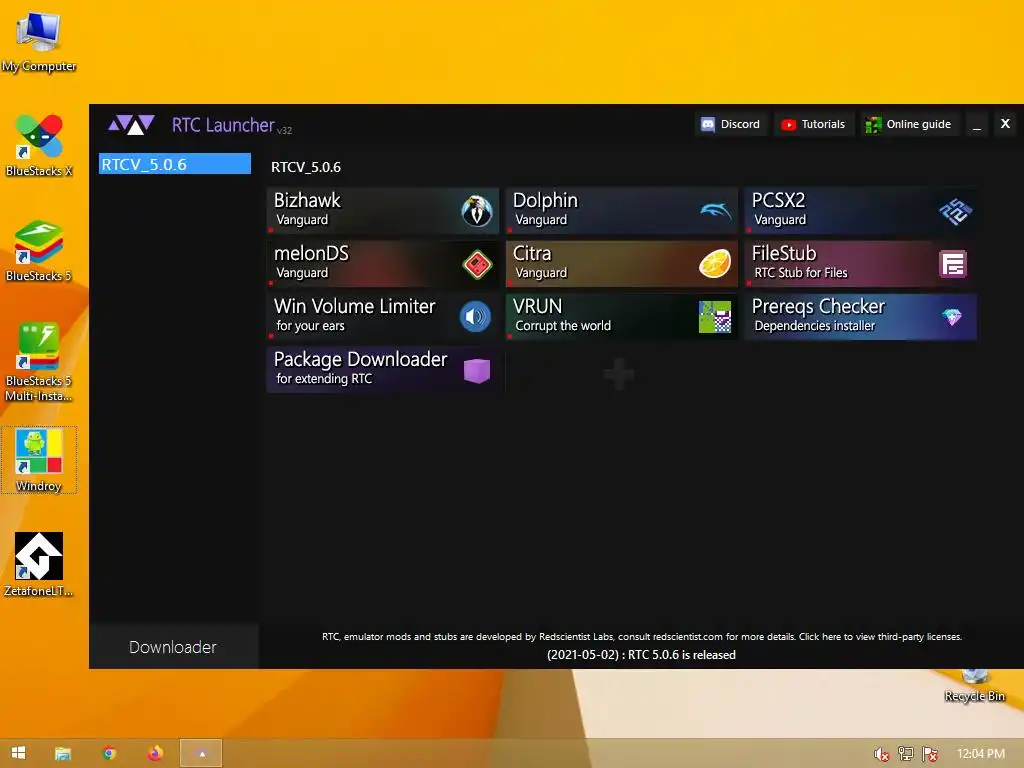Click the RTC Launcher triangles logo

pyautogui.click(x=131, y=125)
